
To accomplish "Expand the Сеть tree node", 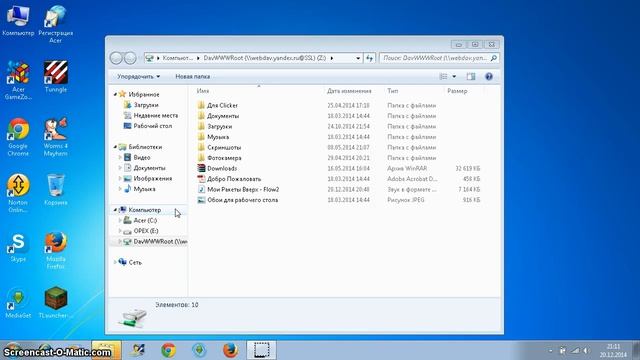I will coord(115,262).
